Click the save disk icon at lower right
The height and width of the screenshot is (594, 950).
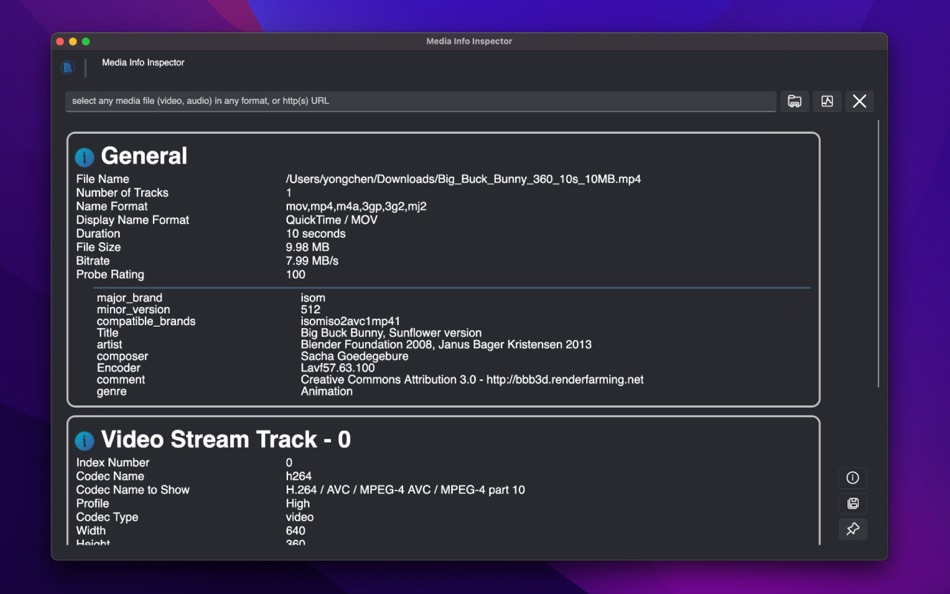tap(852, 503)
